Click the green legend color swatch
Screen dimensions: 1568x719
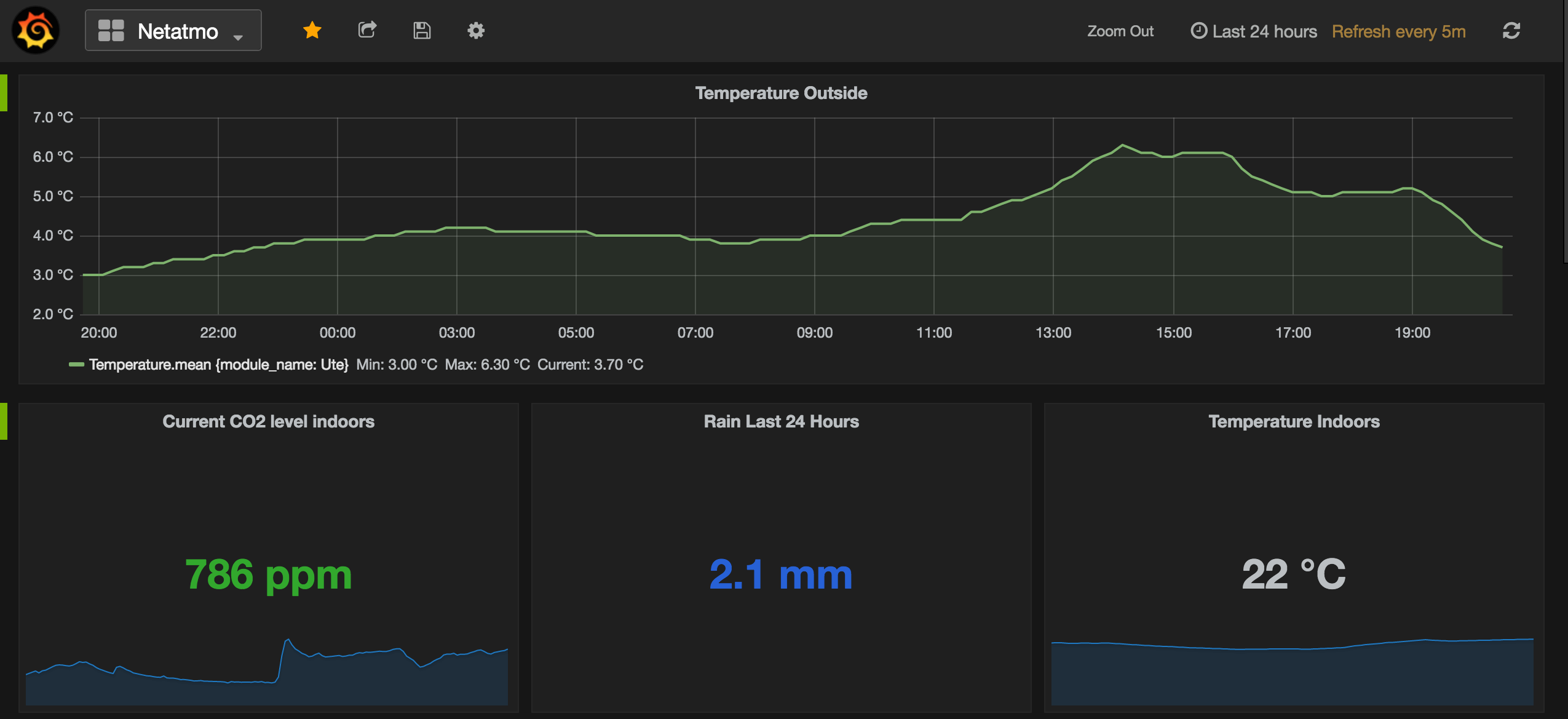pos(76,365)
